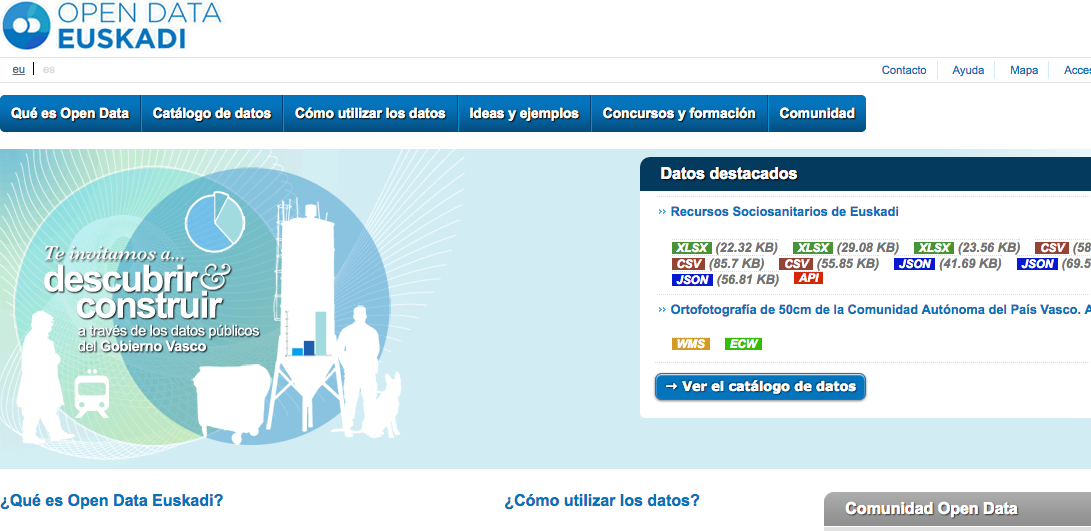
Task: Click the CSV badge after third XLSX
Action: click(x=1052, y=248)
